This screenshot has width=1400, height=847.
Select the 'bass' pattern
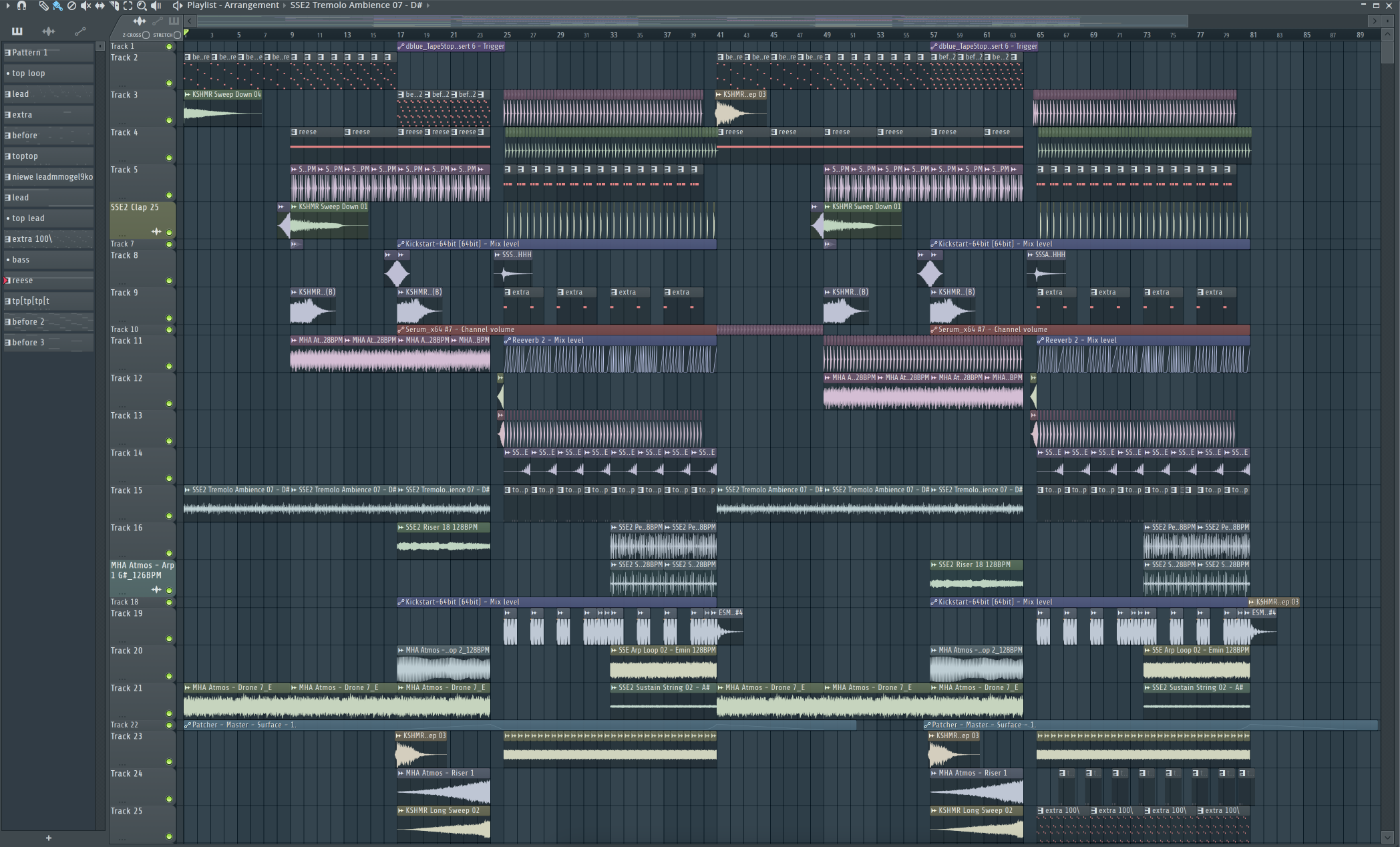click(x=48, y=259)
